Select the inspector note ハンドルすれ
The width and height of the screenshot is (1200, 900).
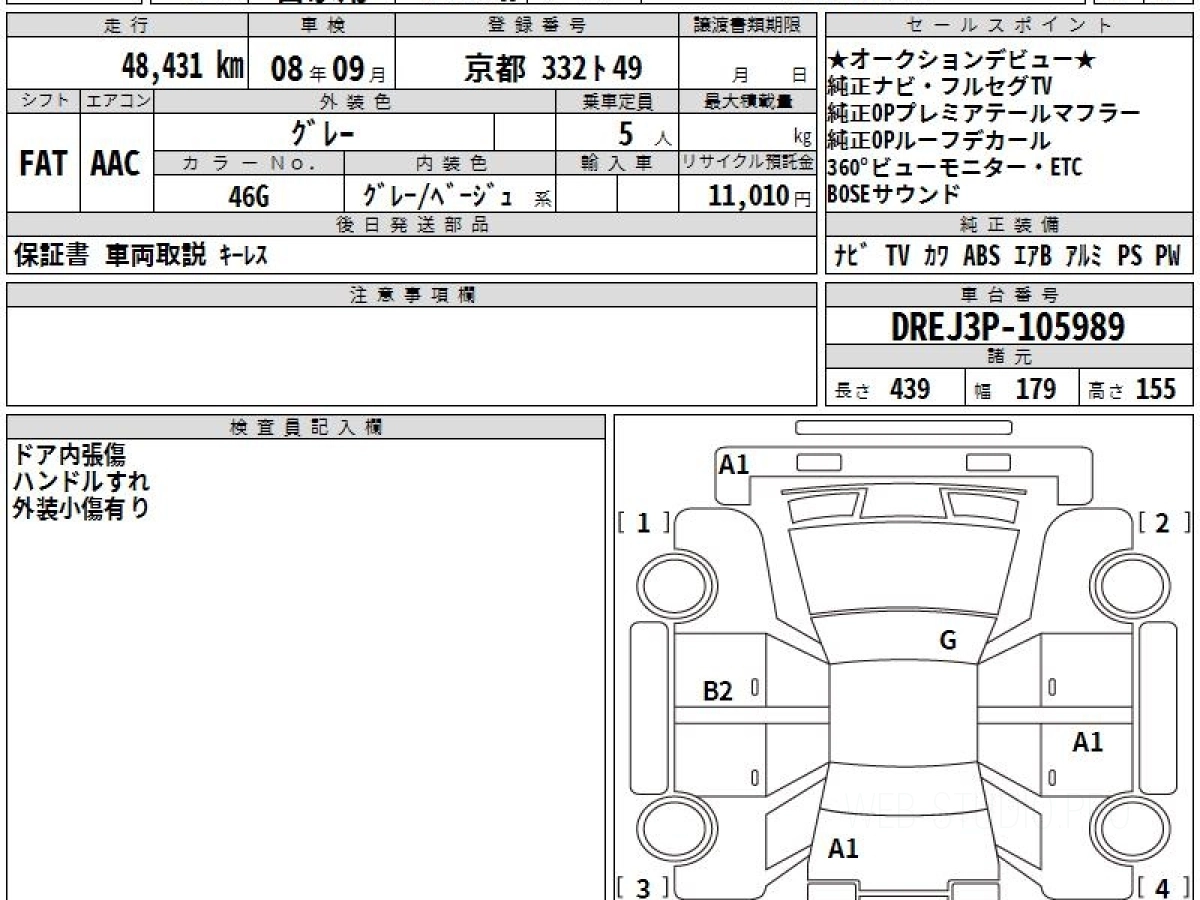pyautogui.click(x=82, y=481)
